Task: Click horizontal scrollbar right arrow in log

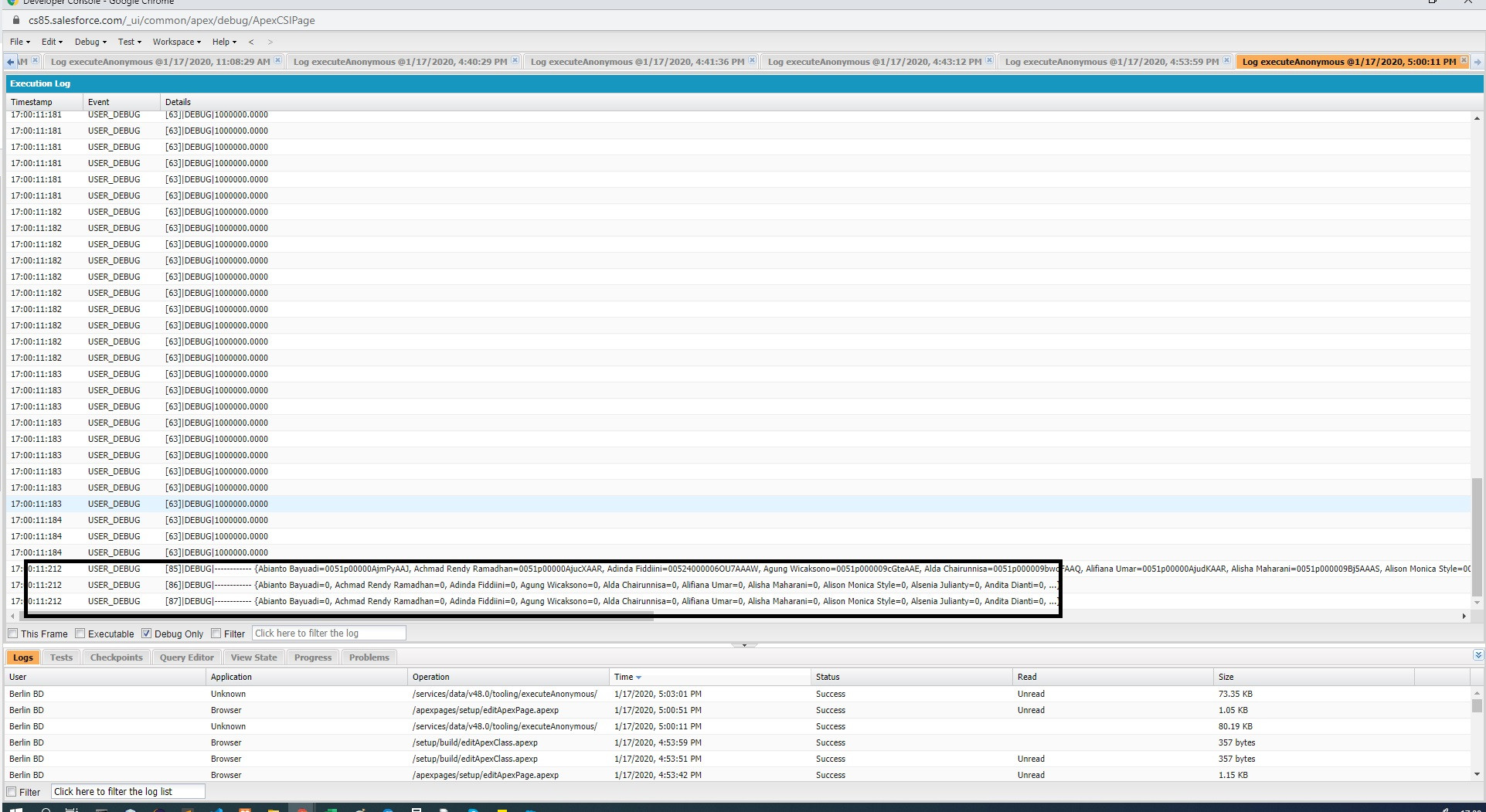Action: tap(1464, 616)
